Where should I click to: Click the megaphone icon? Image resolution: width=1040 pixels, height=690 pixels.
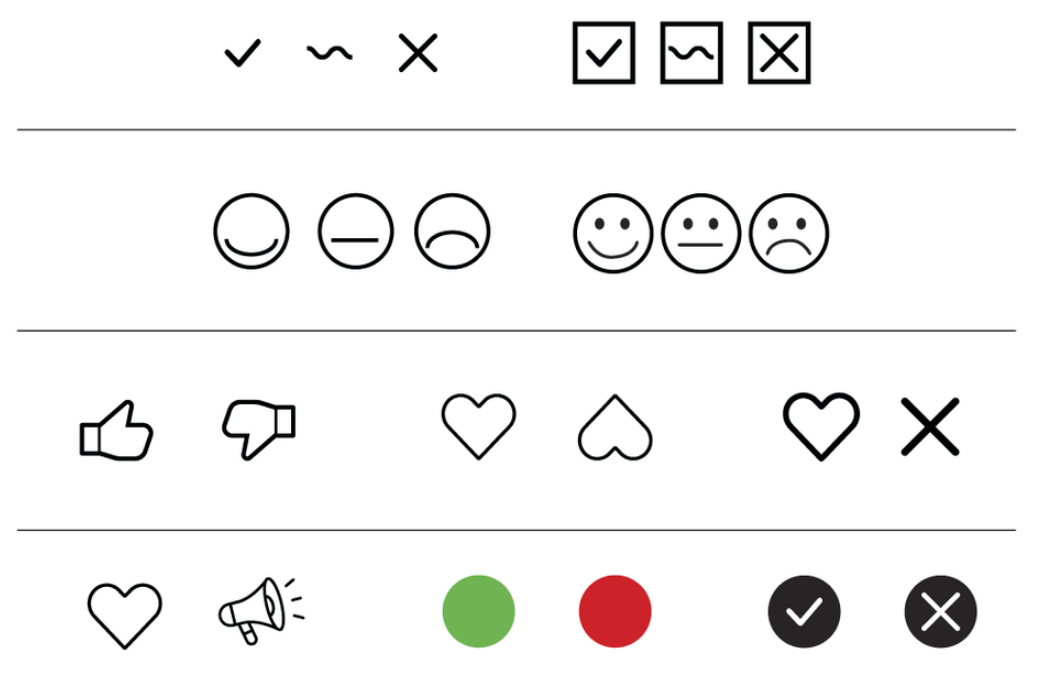[x=261, y=611]
